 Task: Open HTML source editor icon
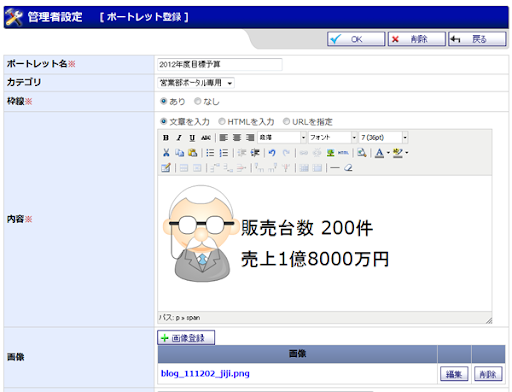coord(343,153)
